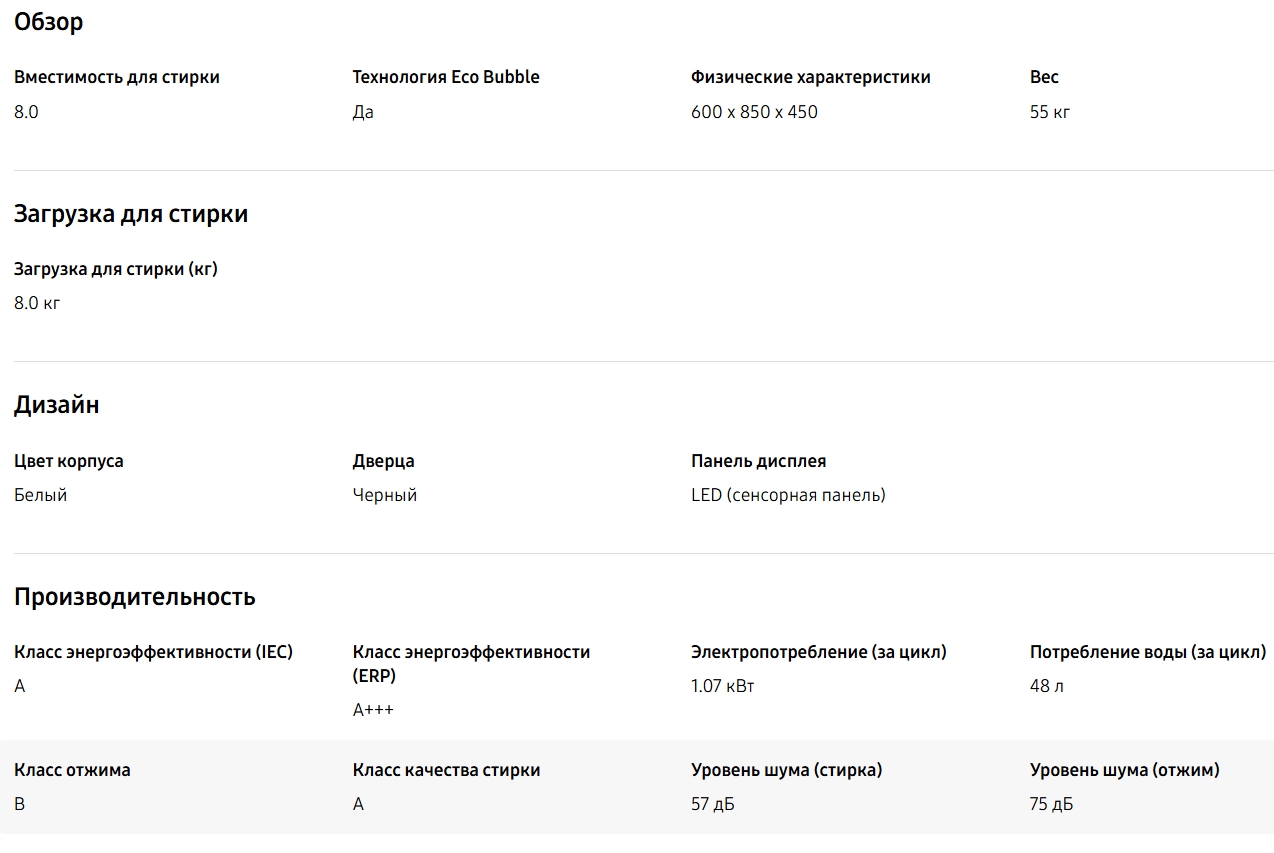The width and height of the screenshot is (1274, 853).
Task: Click the "Вместимость для стирки" label
Action: (x=117, y=77)
